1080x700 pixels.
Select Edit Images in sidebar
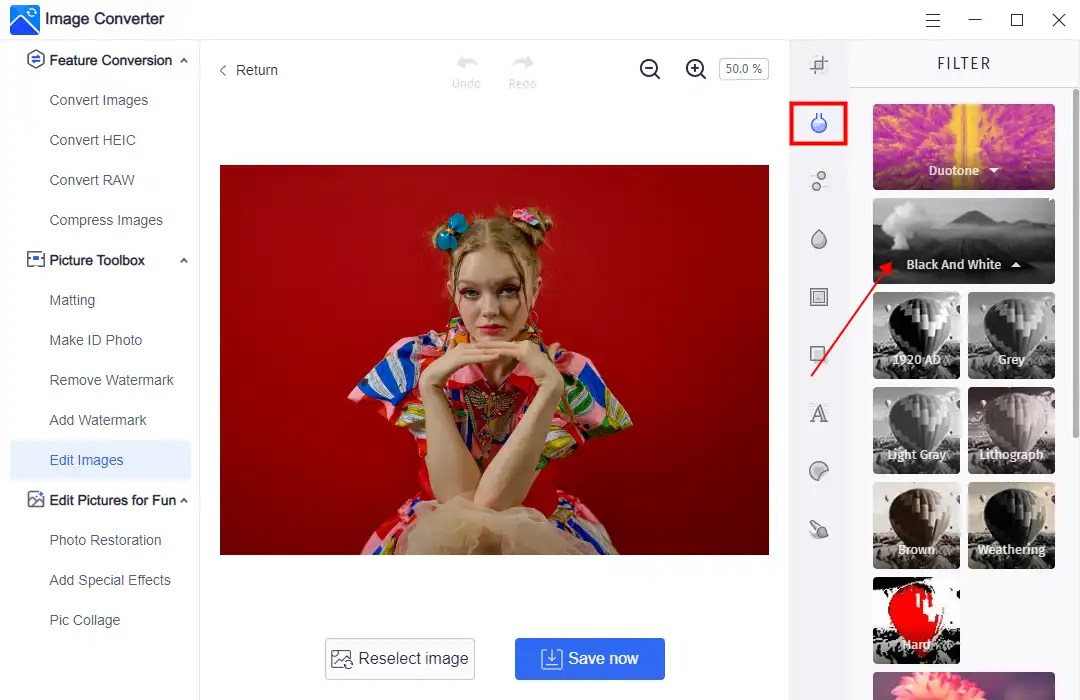(101, 460)
